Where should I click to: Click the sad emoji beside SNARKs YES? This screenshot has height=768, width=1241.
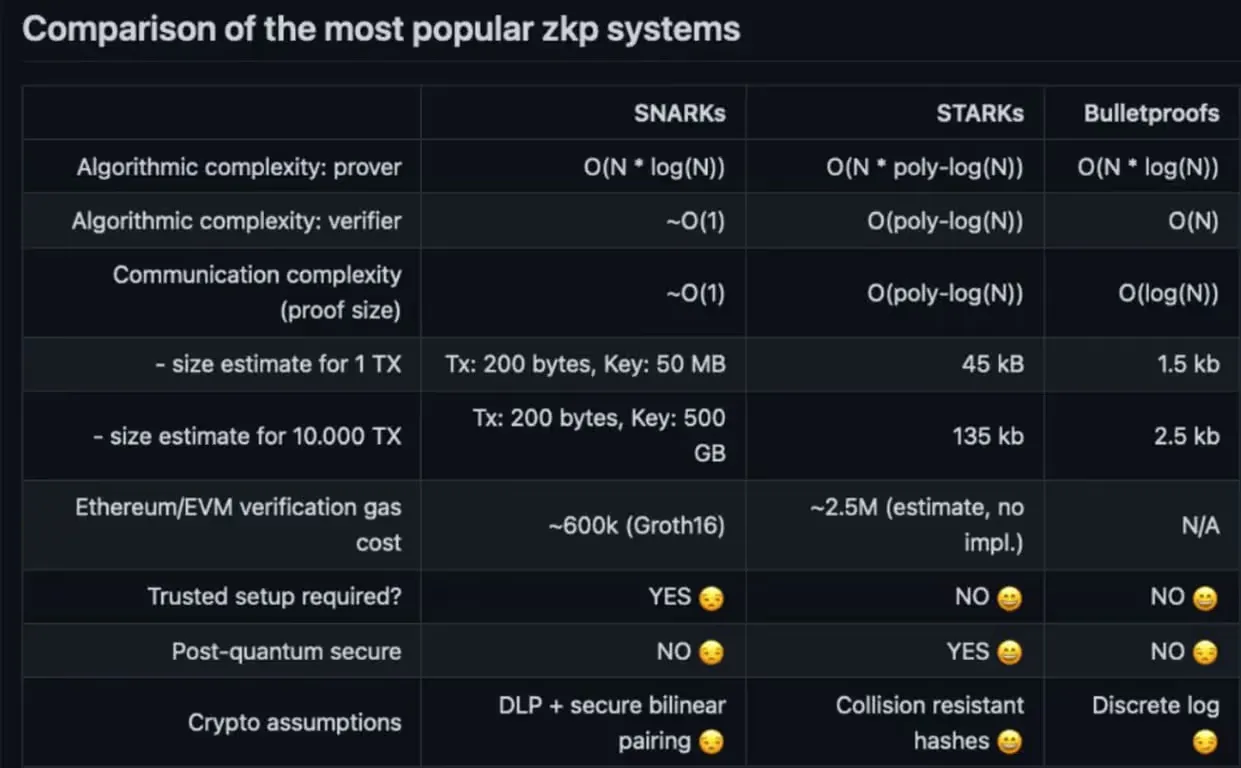(x=712, y=598)
